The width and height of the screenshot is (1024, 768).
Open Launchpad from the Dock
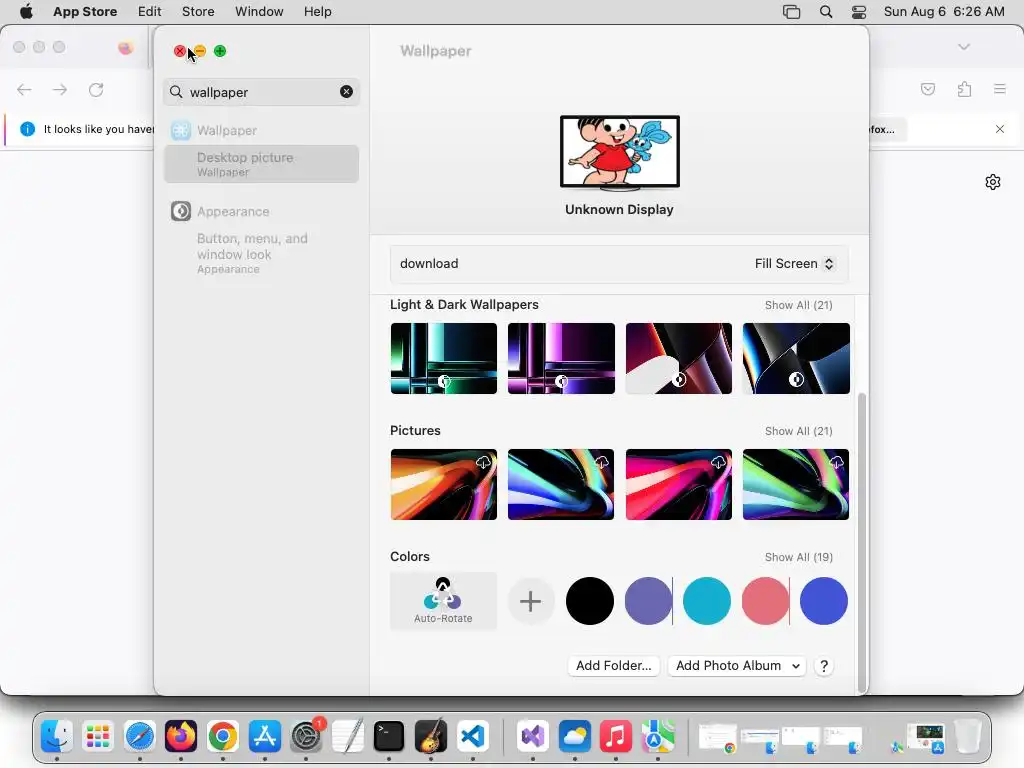(x=98, y=737)
